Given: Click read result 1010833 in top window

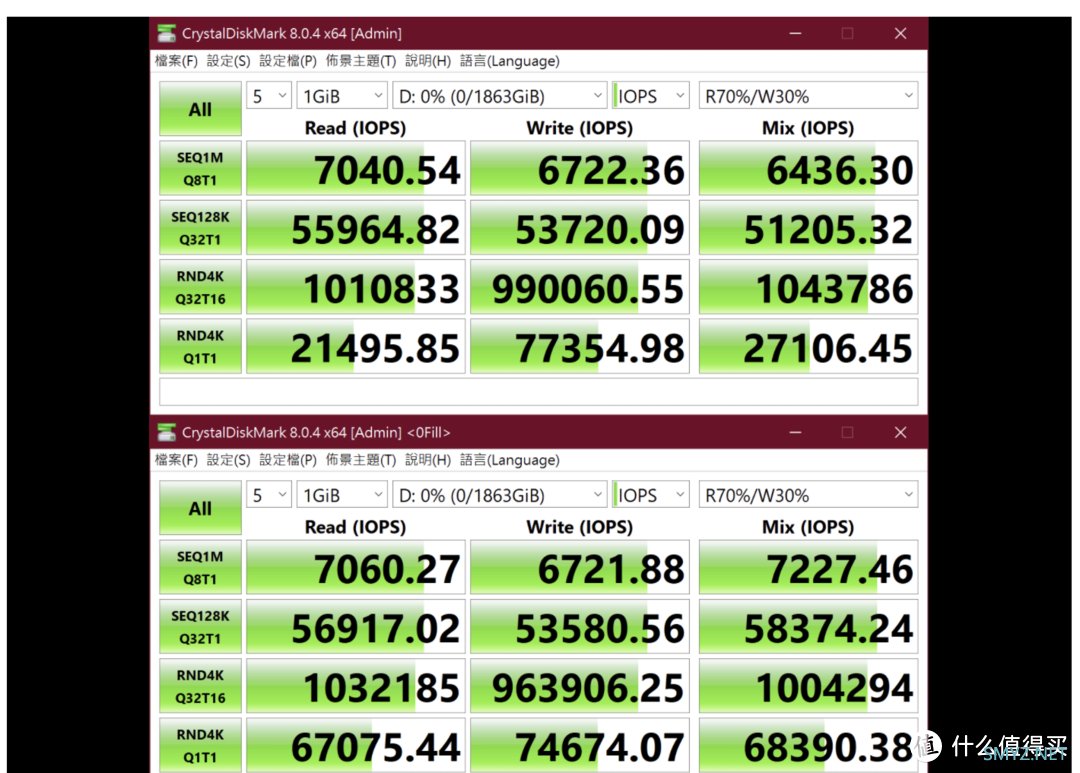Looking at the screenshot, I should 356,287.
